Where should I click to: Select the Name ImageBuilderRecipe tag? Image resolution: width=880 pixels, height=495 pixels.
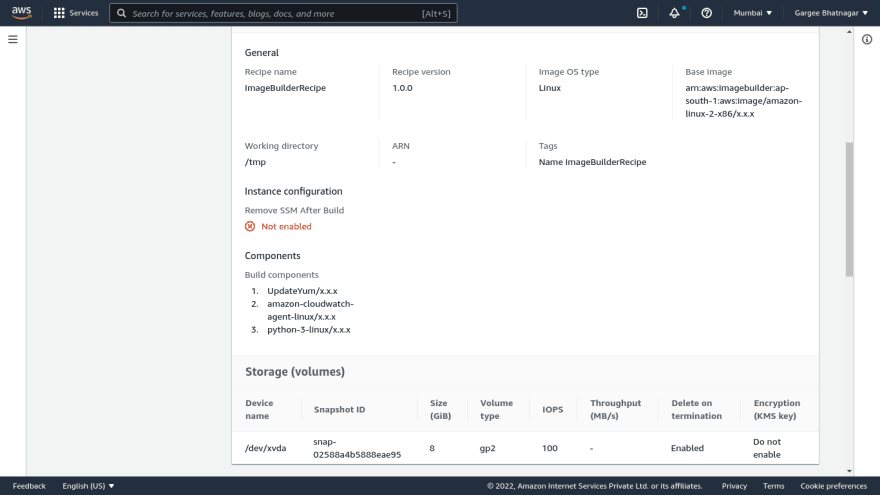click(592, 162)
